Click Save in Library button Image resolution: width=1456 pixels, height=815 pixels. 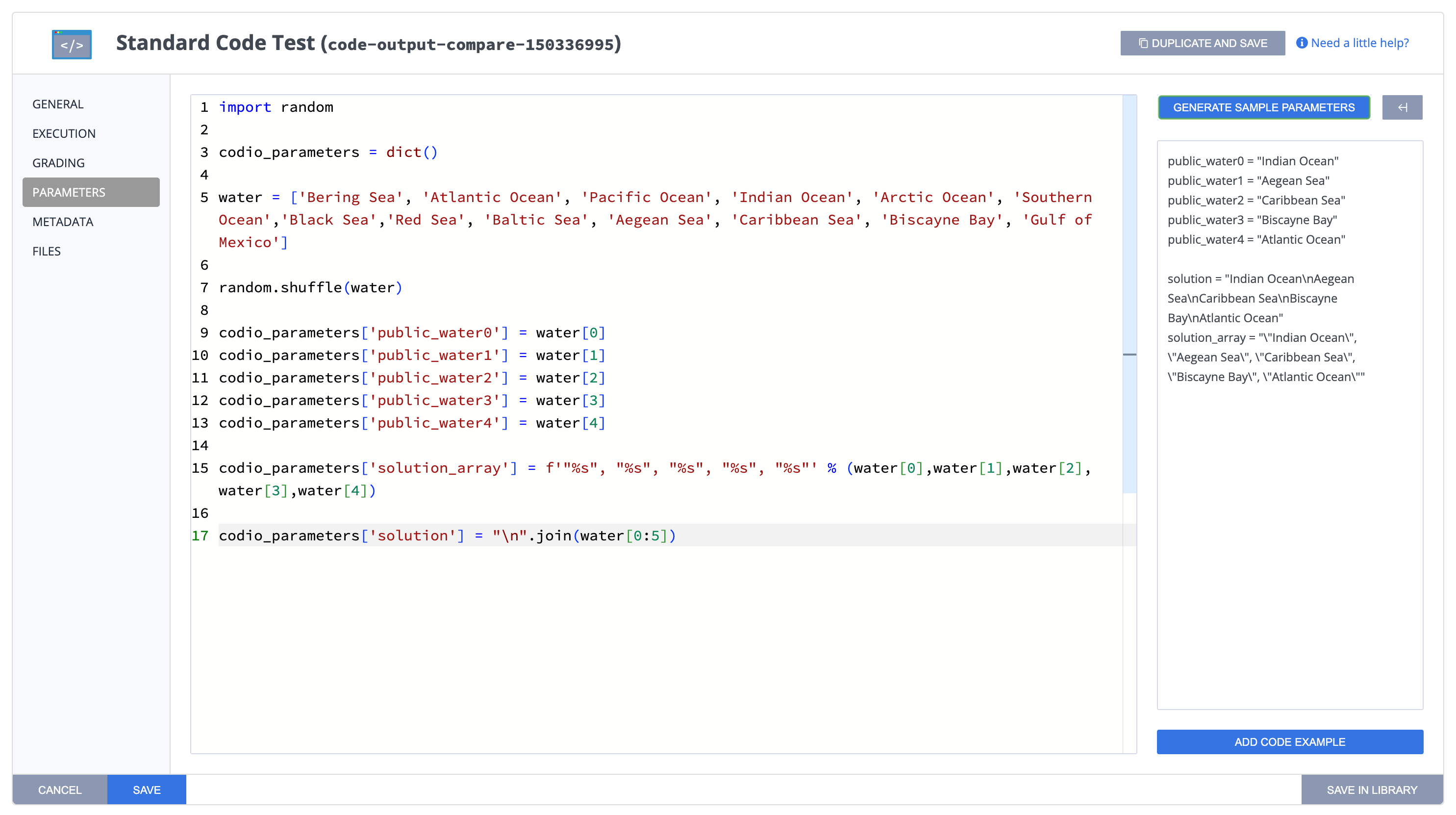point(1371,790)
